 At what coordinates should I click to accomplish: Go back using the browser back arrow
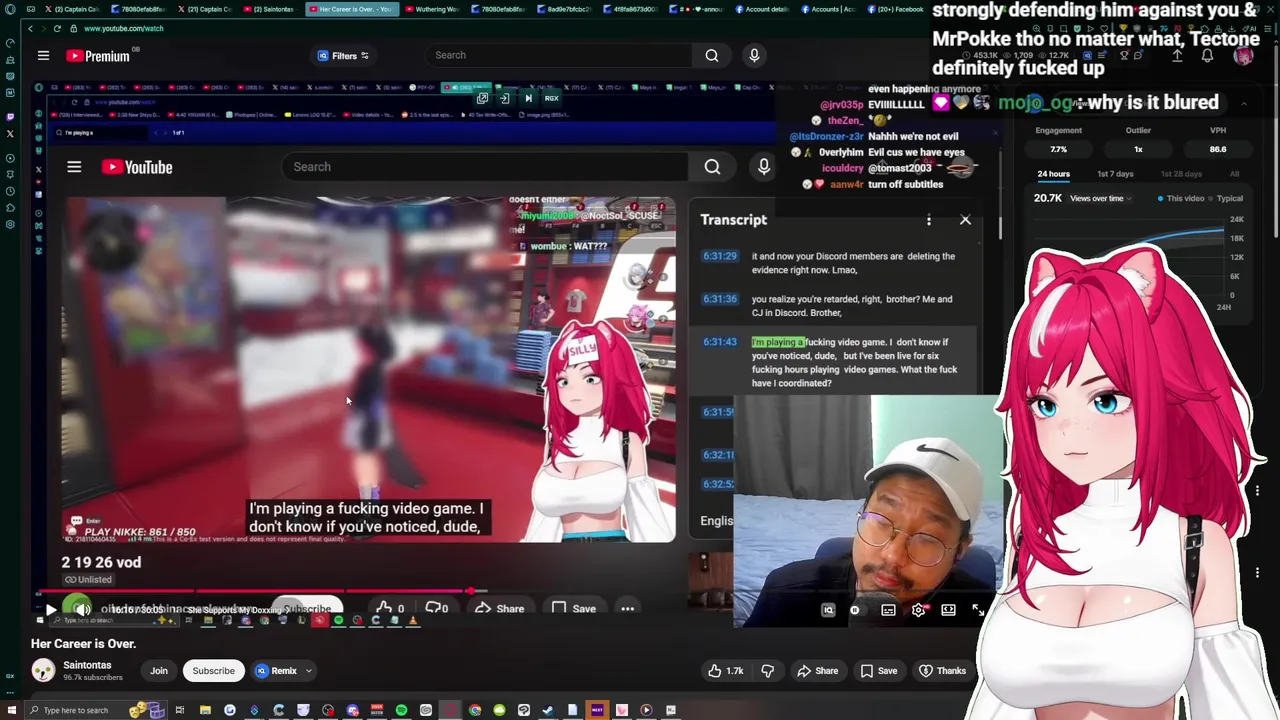(x=30, y=28)
